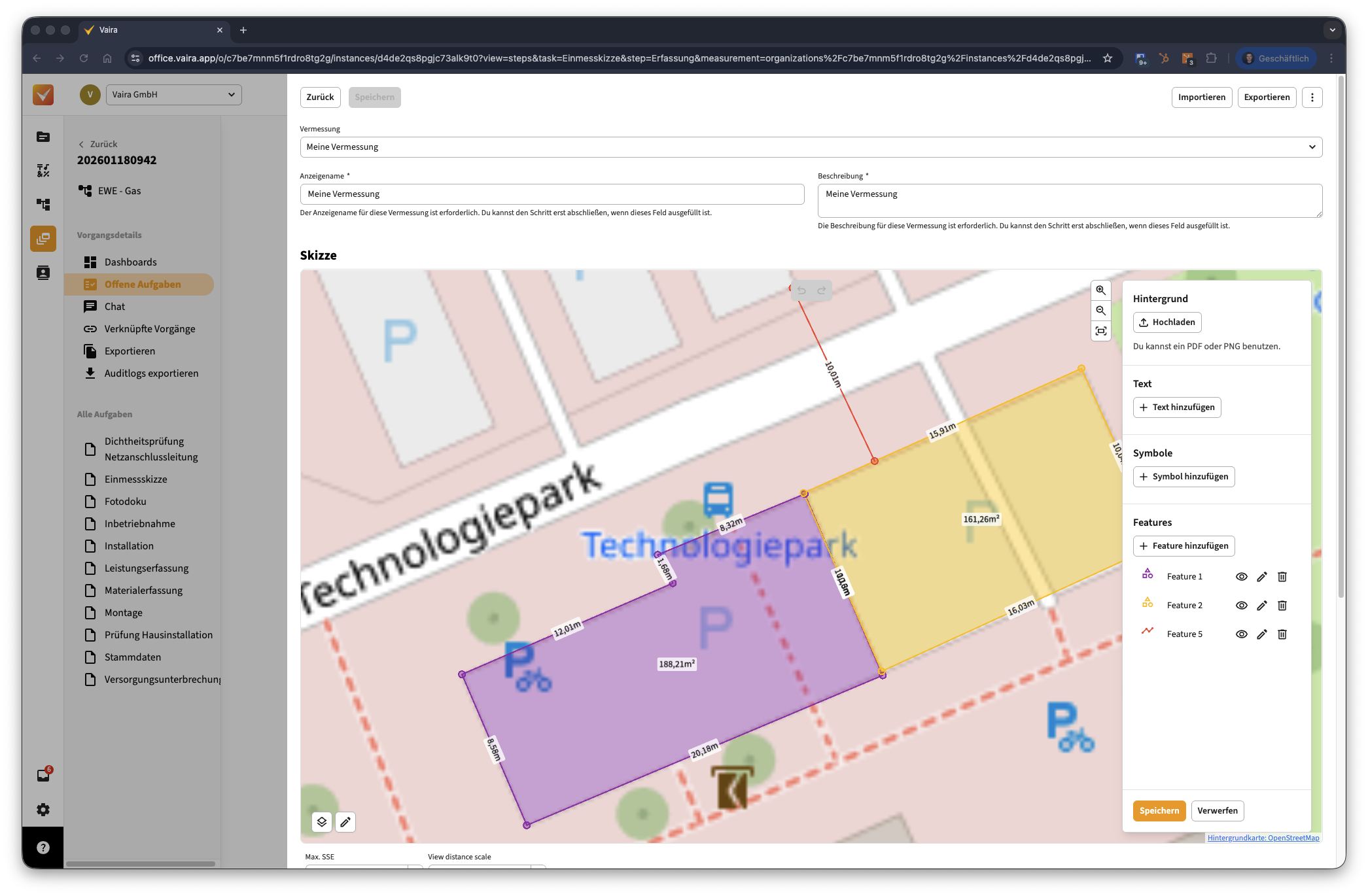This screenshot has height=896, width=1368.
Task: Click the fit-to-extent map icon
Action: click(1101, 331)
